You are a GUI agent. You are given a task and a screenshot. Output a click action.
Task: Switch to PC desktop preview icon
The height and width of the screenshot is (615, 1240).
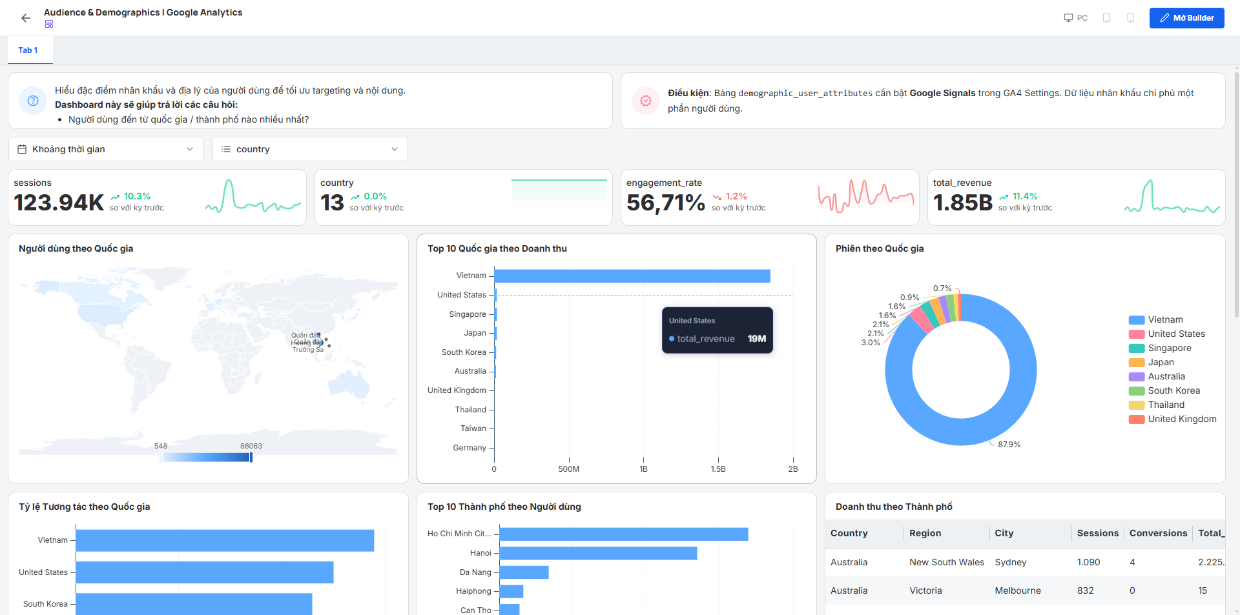1069,18
